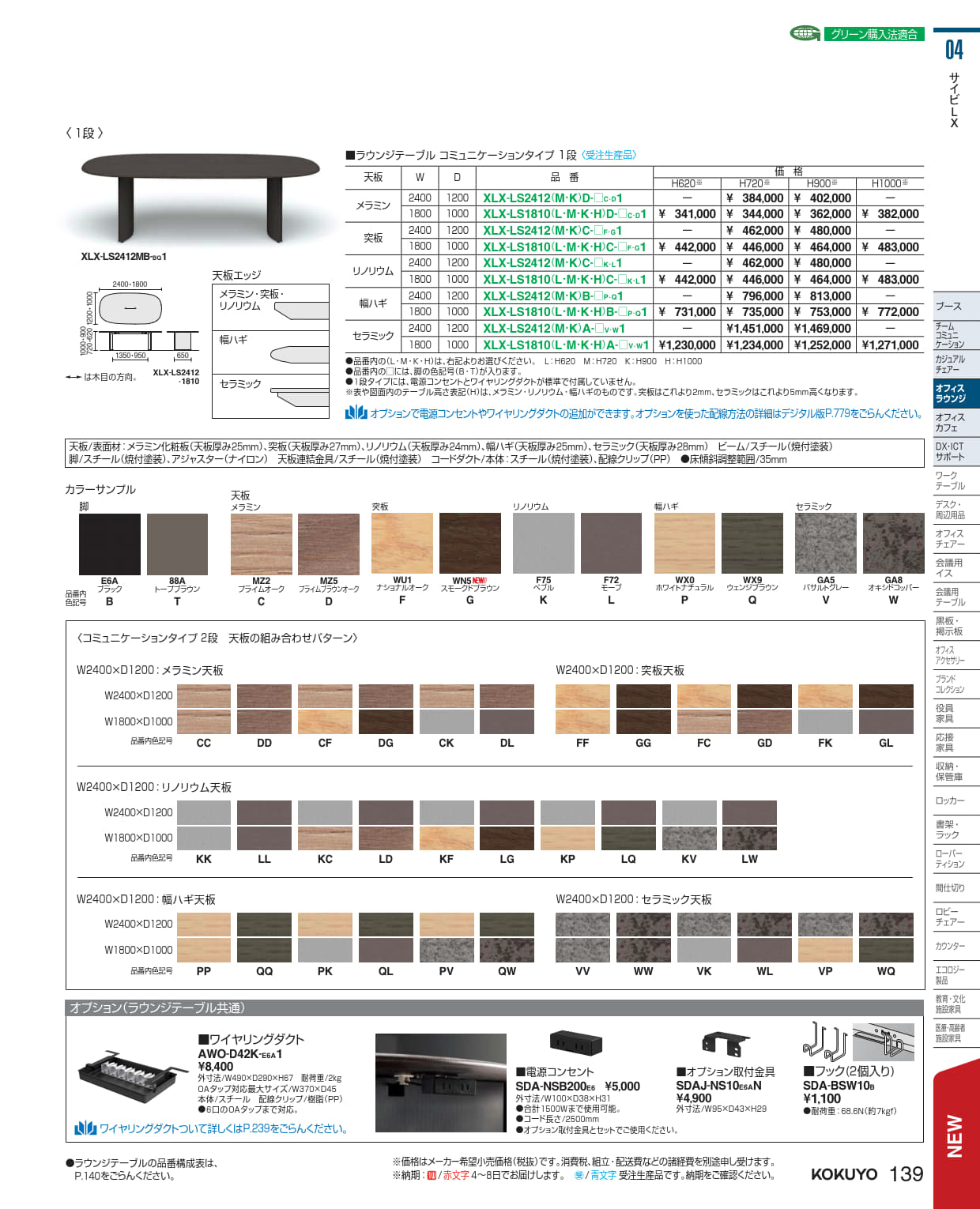Viewport: 980px width, 1209px height.
Task: Select the MZ5 prime brown oak swatch
Action: coord(329,544)
